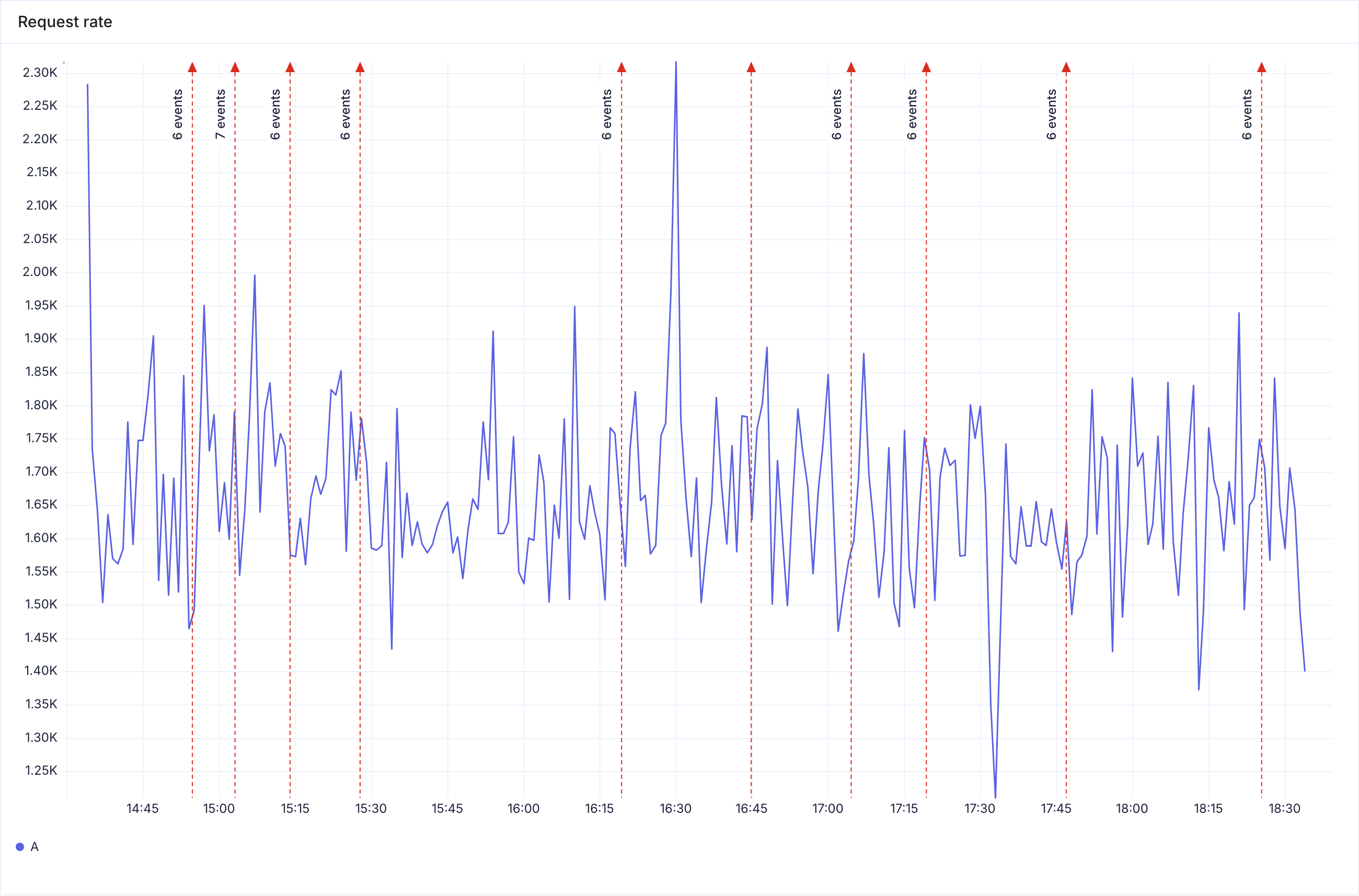Click the '1.25K' y-axis label
1359x896 pixels.
click(41, 771)
